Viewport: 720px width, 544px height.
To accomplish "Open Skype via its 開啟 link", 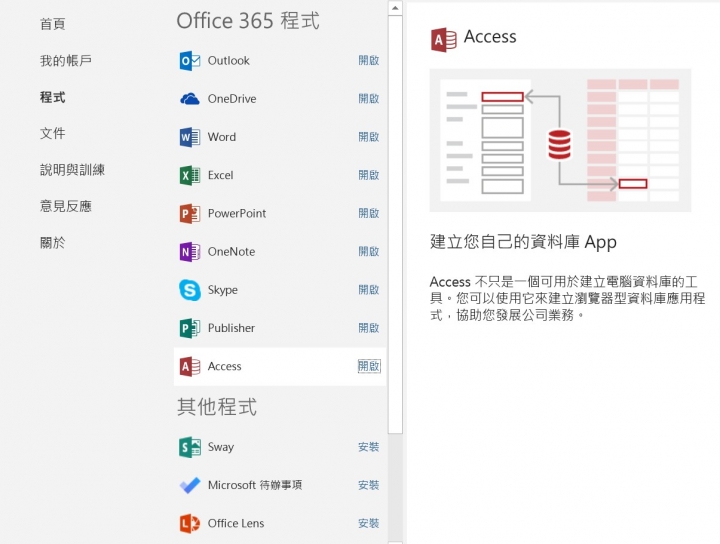I will point(369,290).
